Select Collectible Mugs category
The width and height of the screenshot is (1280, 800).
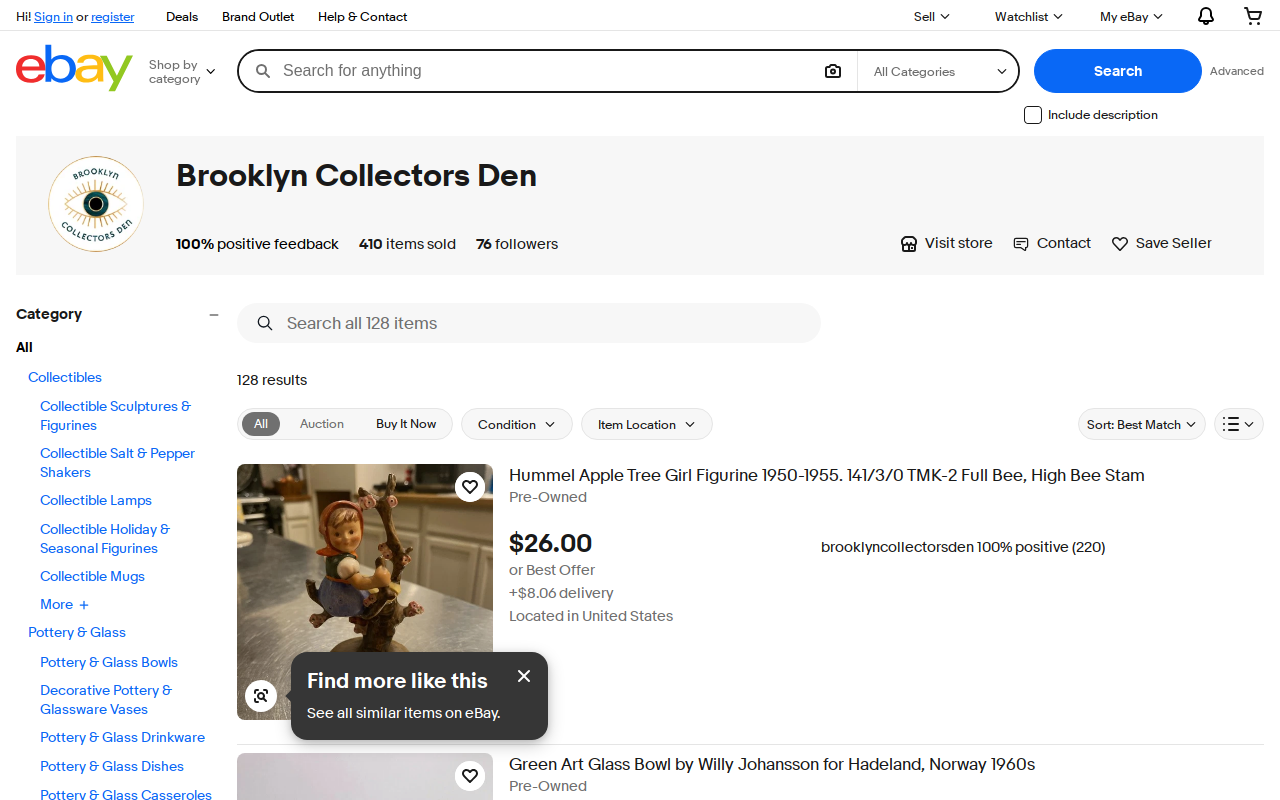(92, 576)
